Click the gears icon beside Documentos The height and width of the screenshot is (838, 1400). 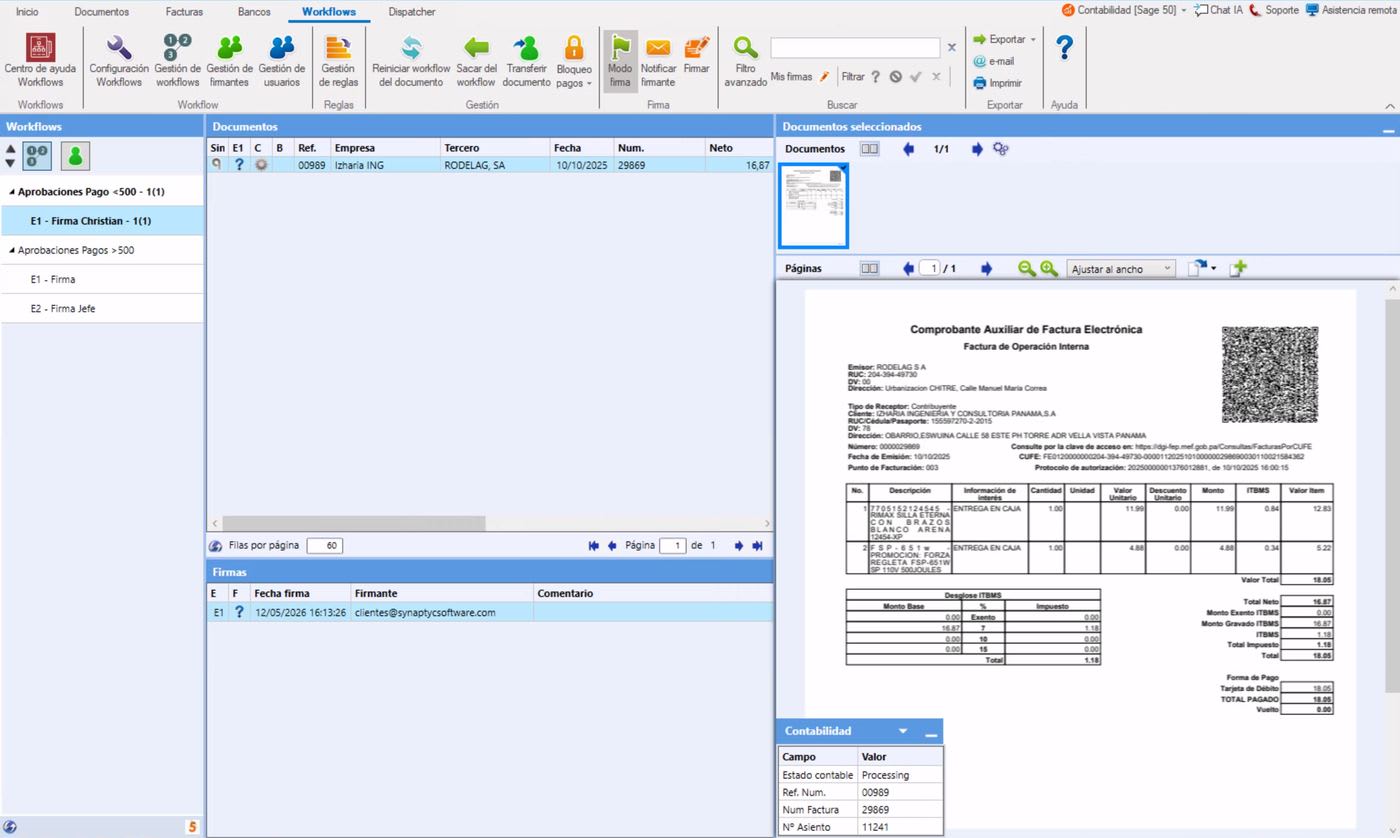tap(1001, 149)
